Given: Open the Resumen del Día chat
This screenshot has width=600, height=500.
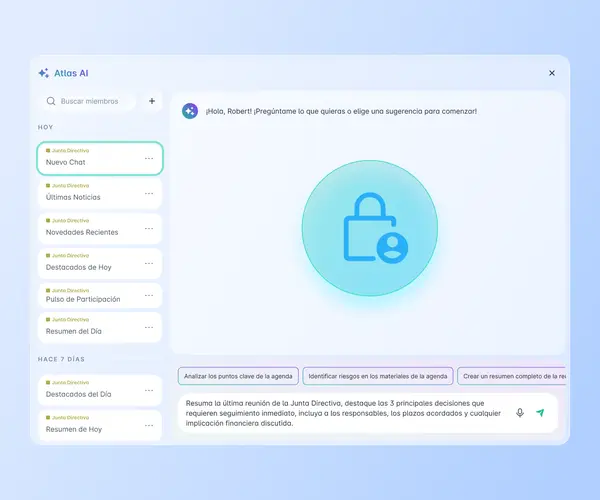Looking at the screenshot, I should 100,327.
